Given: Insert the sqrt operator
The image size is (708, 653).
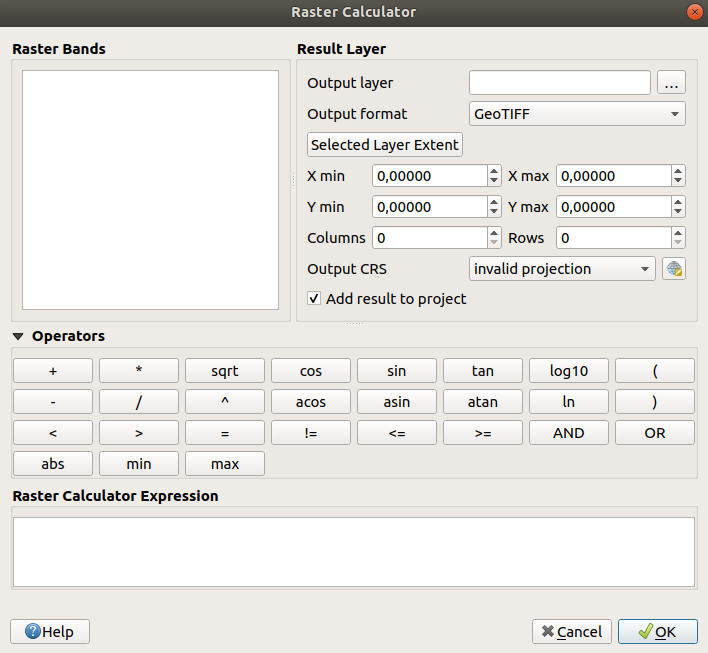Looking at the screenshot, I should (225, 371).
